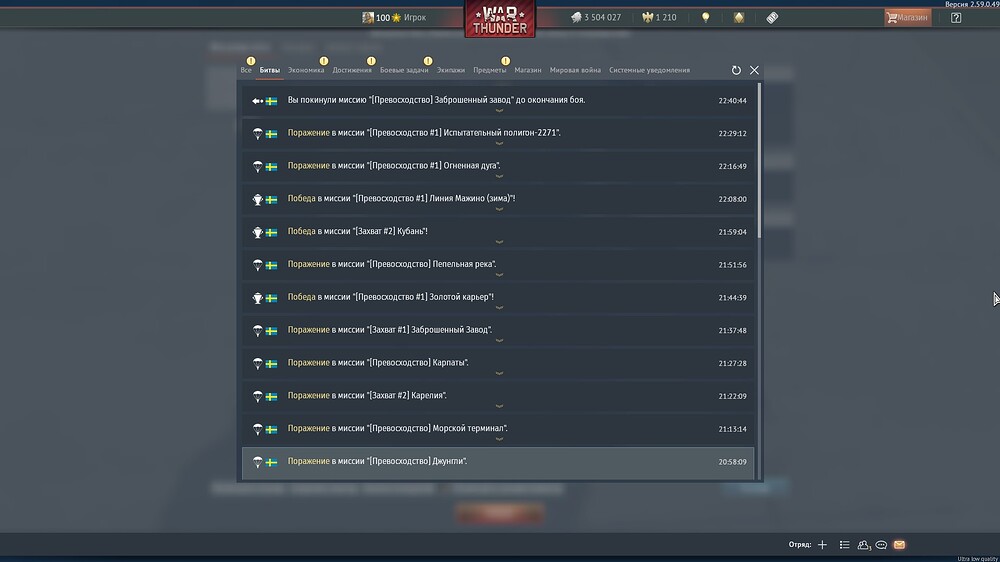1000x562 pixels.
Task: Expand the Заброшенный завод left-mission entry chevron
Action: 499,111
